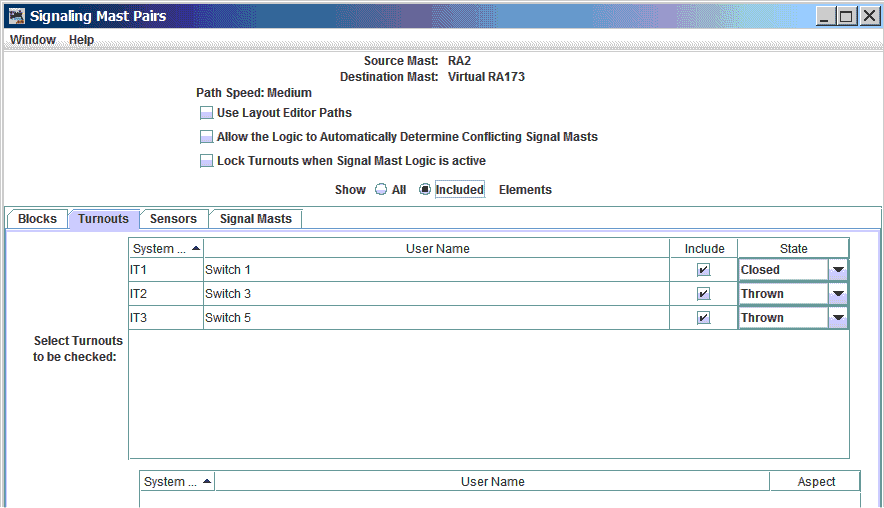Image resolution: width=884 pixels, height=508 pixels.
Task: Sort turnouts by System Name column
Action: pyautogui.click(x=166, y=249)
